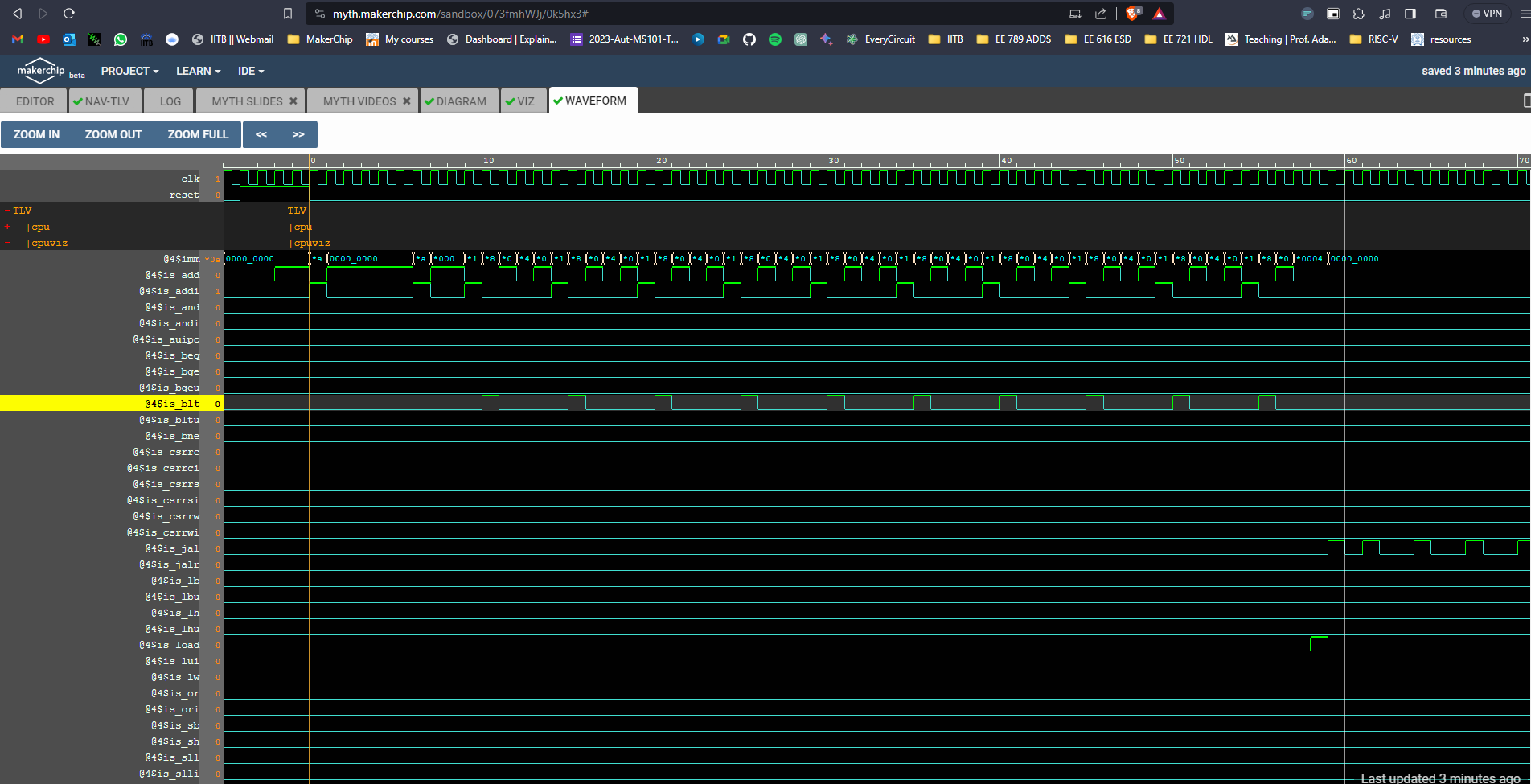Toggle the VPN button
Screen dimensions: 1531x784
pos(1487,14)
